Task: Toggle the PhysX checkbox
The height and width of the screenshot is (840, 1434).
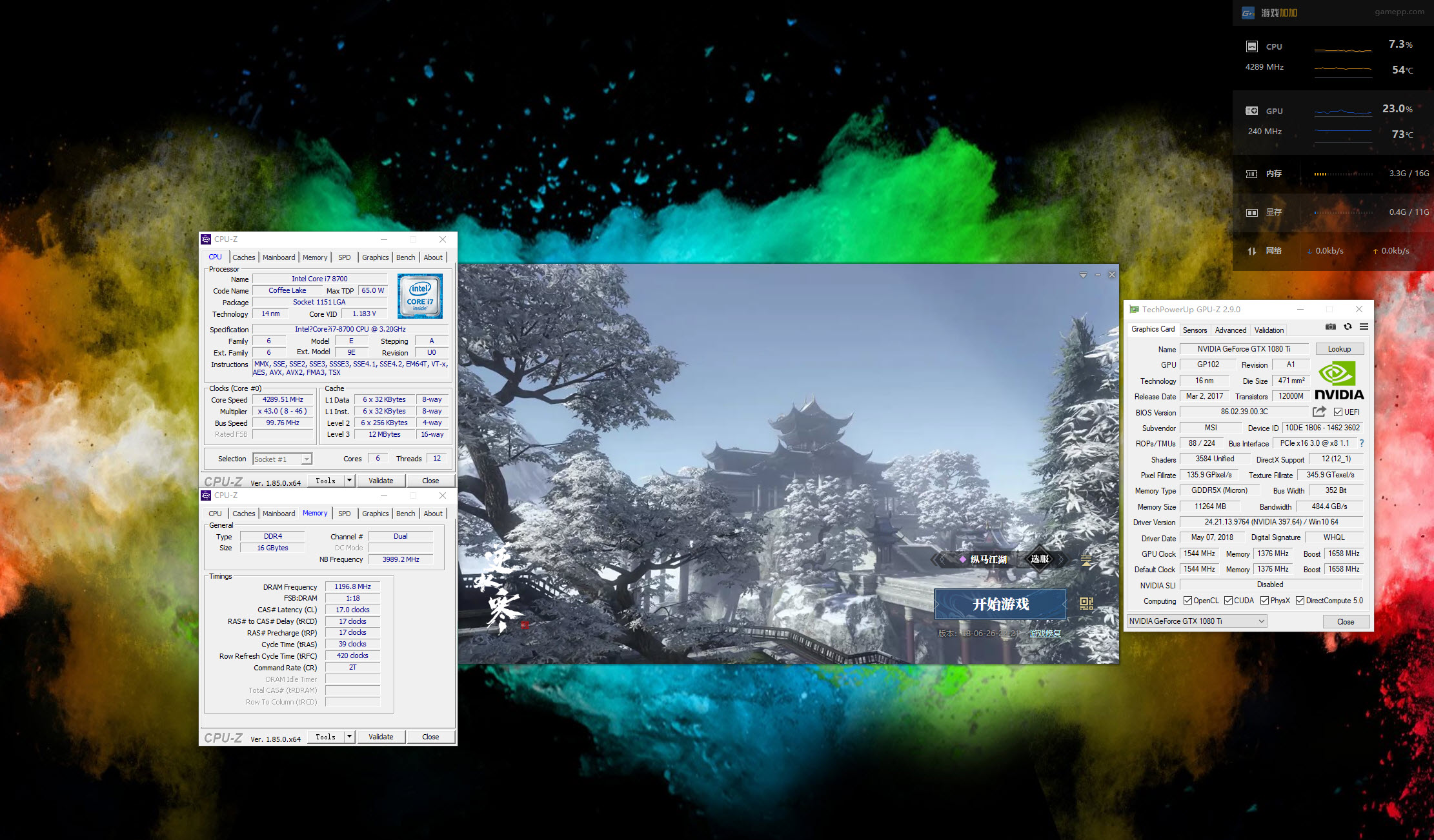Action: point(1264,601)
